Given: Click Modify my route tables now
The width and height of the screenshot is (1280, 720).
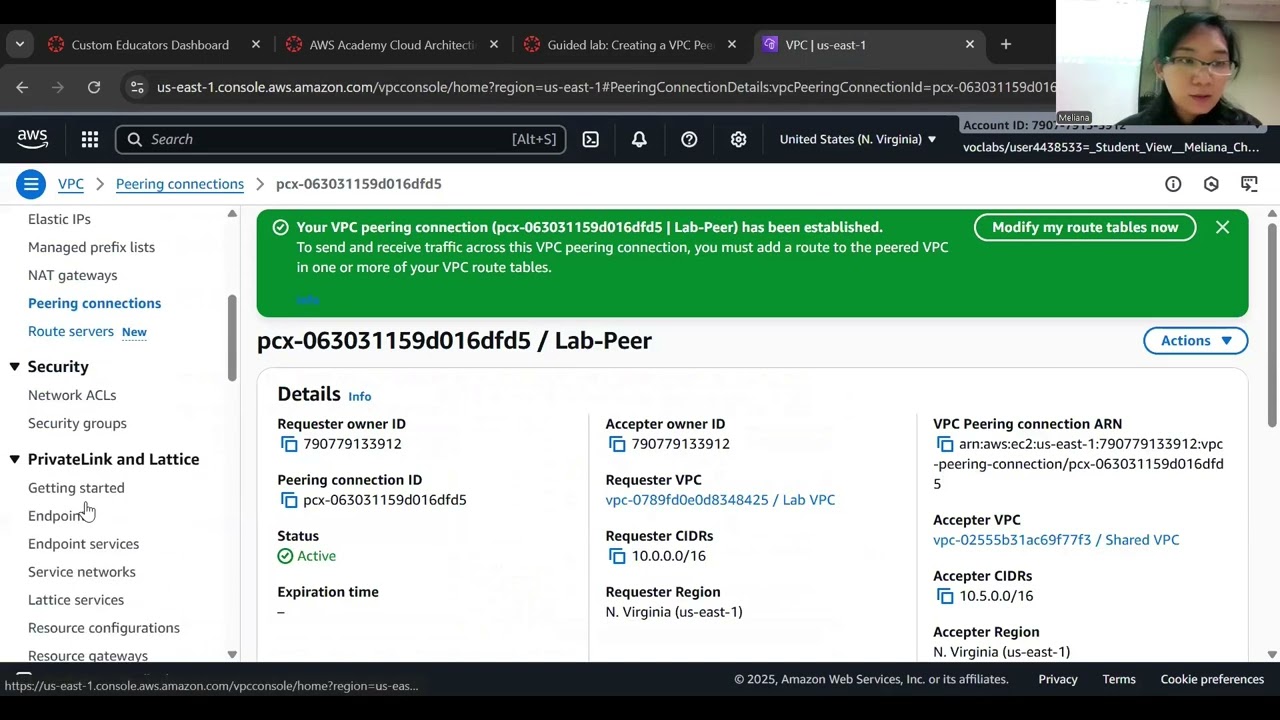Looking at the screenshot, I should coord(1085,227).
